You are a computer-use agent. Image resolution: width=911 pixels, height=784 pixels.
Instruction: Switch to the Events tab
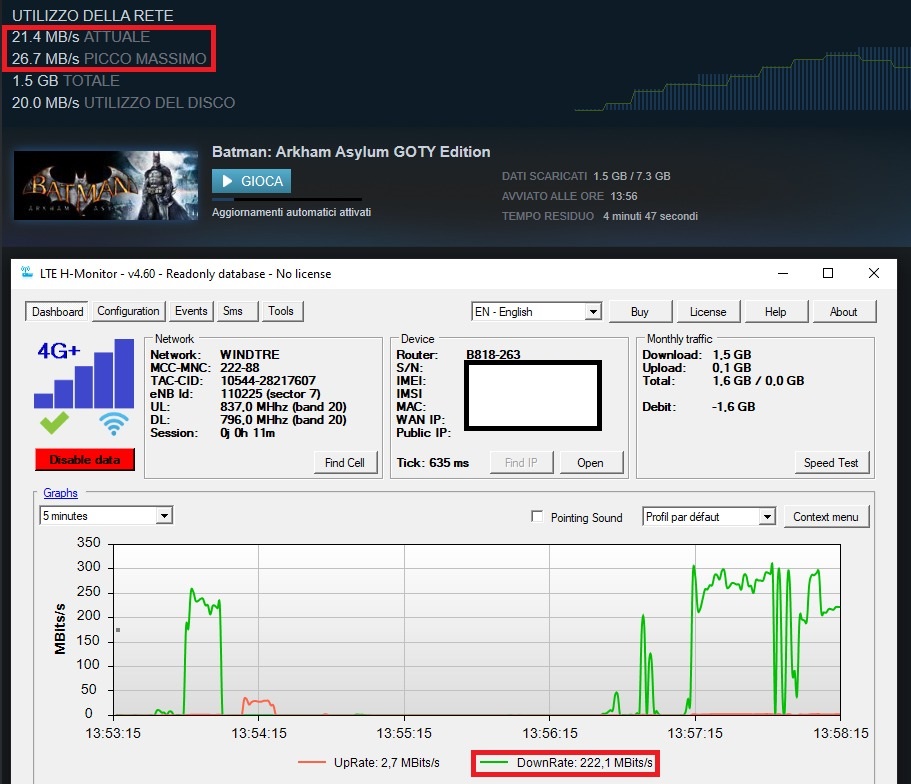[x=191, y=311]
